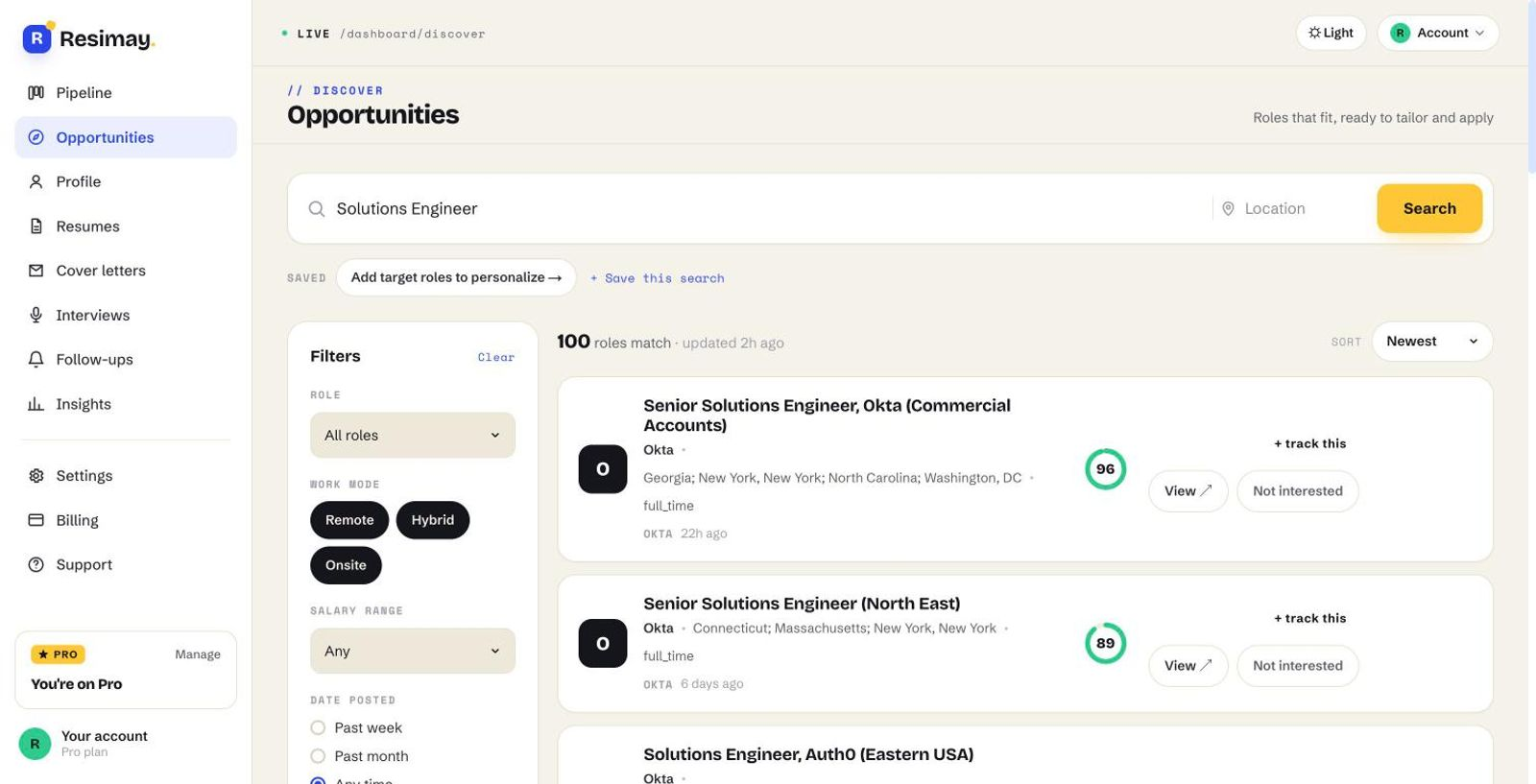Click the Pipeline kanban icon
1536x784 pixels.
(36, 93)
